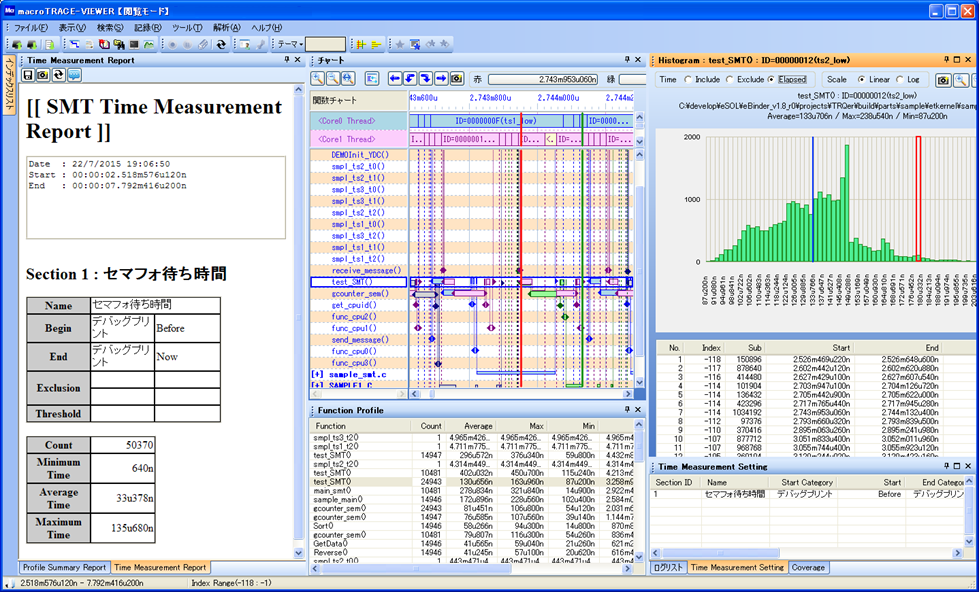Screen dimensions: 979x592
Task: Click the circular sync arrows main toolbar icon
Action: pyautogui.click(x=221, y=44)
